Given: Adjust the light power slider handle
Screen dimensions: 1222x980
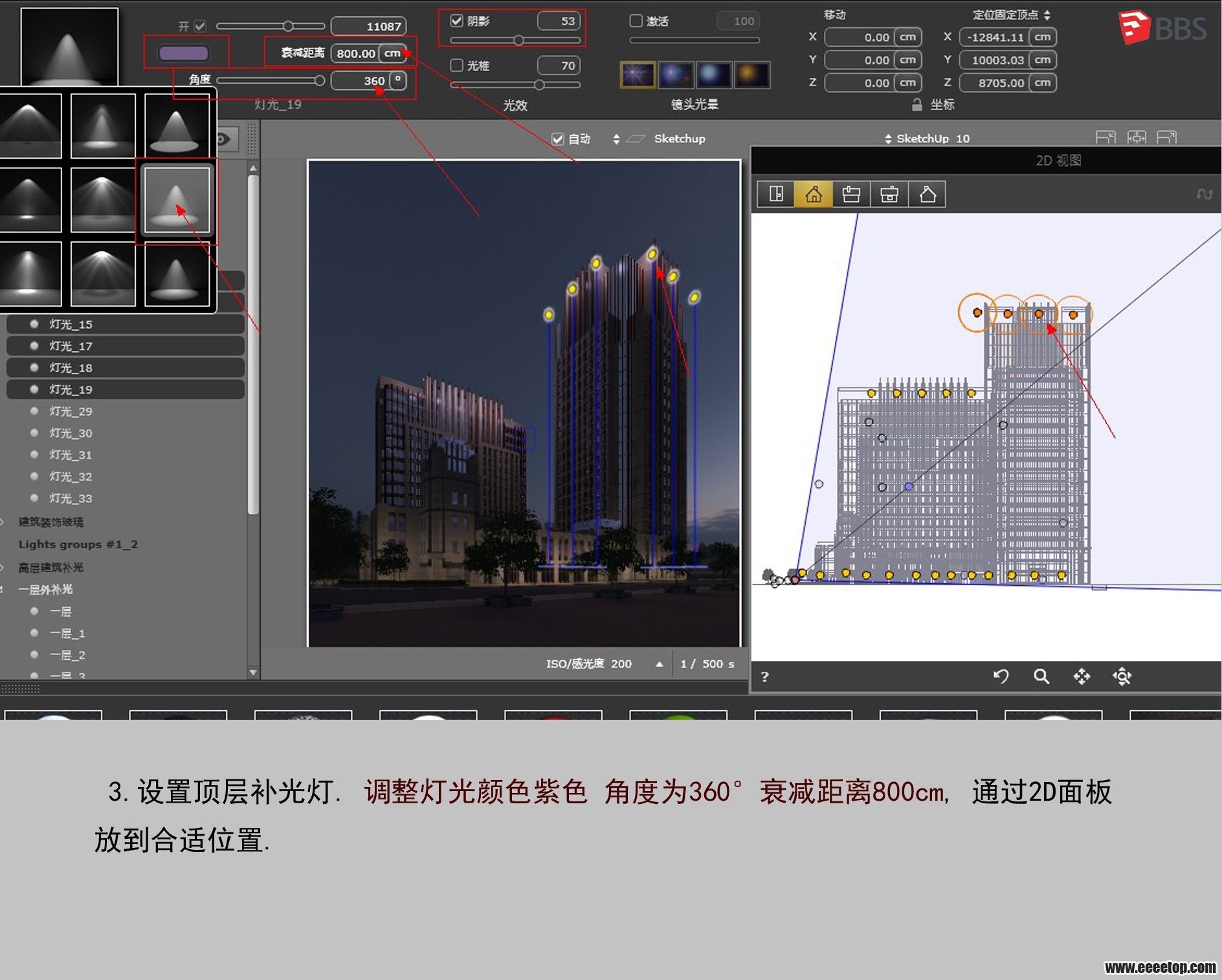Looking at the screenshot, I should click(x=288, y=26).
